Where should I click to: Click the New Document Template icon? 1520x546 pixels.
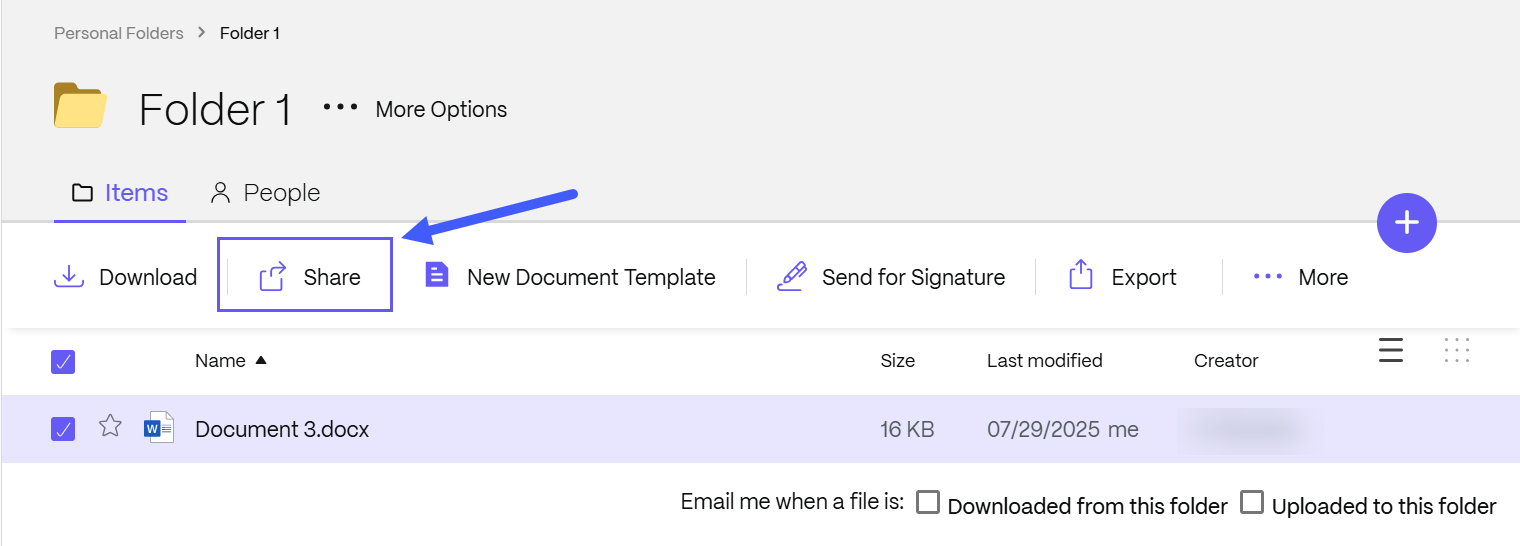pos(436,276)
